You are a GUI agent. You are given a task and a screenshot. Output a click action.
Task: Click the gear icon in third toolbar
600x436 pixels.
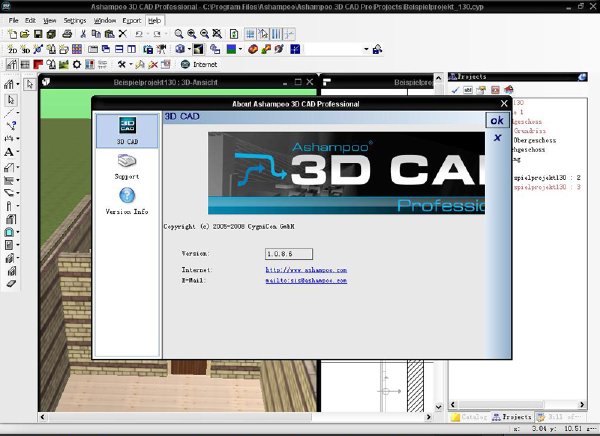point(77,64)
